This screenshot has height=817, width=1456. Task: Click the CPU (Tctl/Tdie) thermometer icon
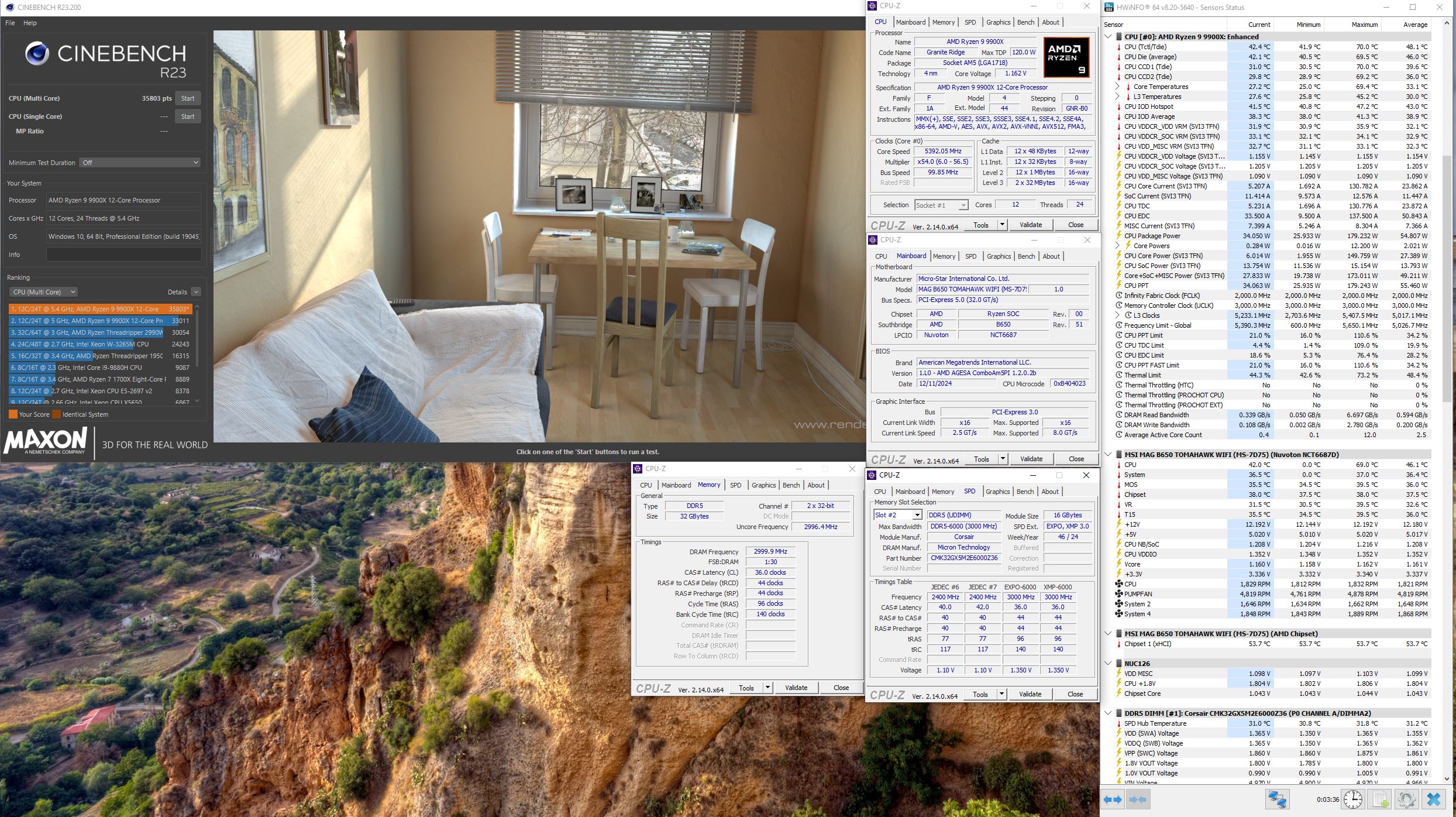pos(1118,47)
